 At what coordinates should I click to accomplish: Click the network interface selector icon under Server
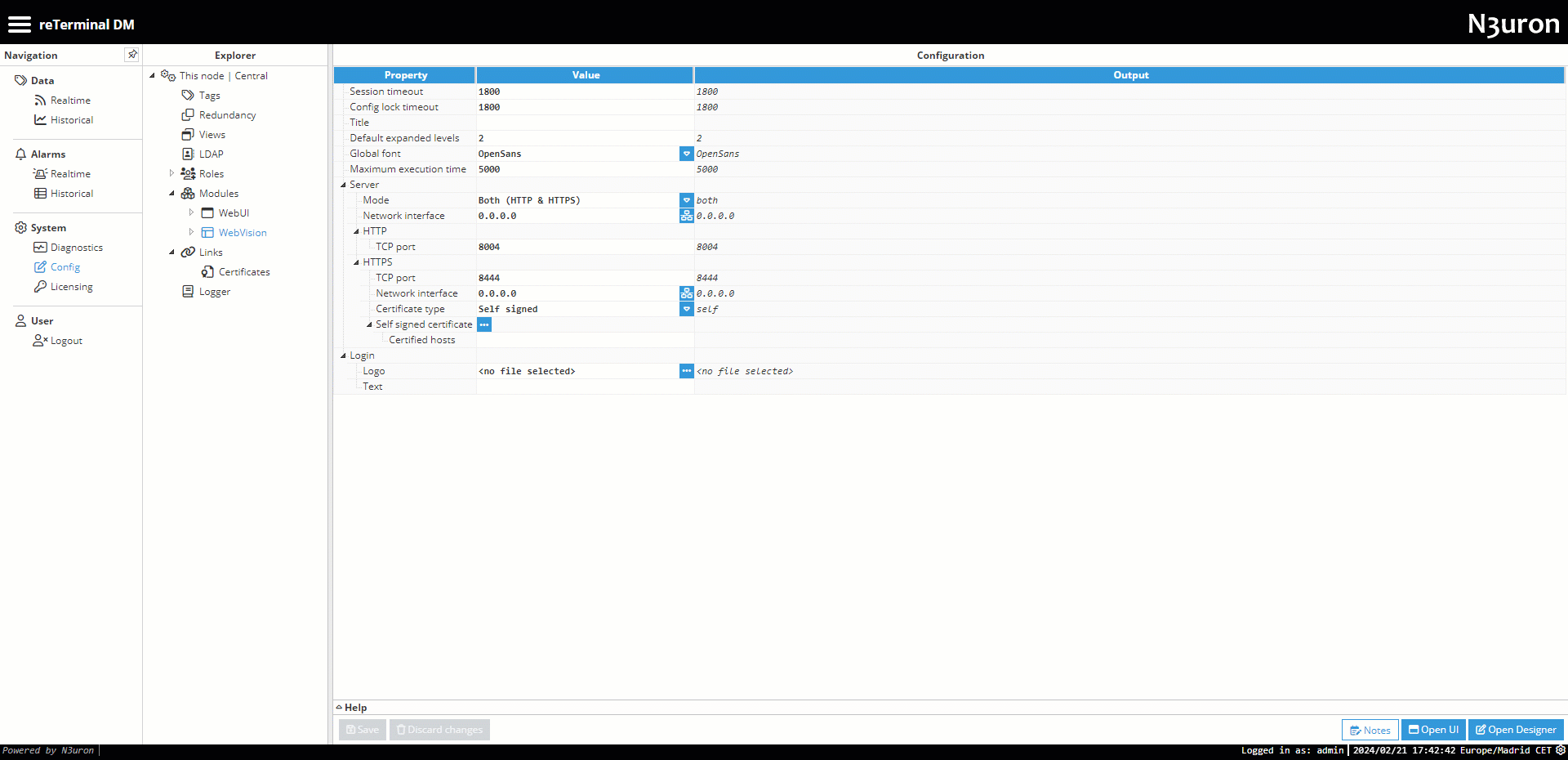[686, 216]
